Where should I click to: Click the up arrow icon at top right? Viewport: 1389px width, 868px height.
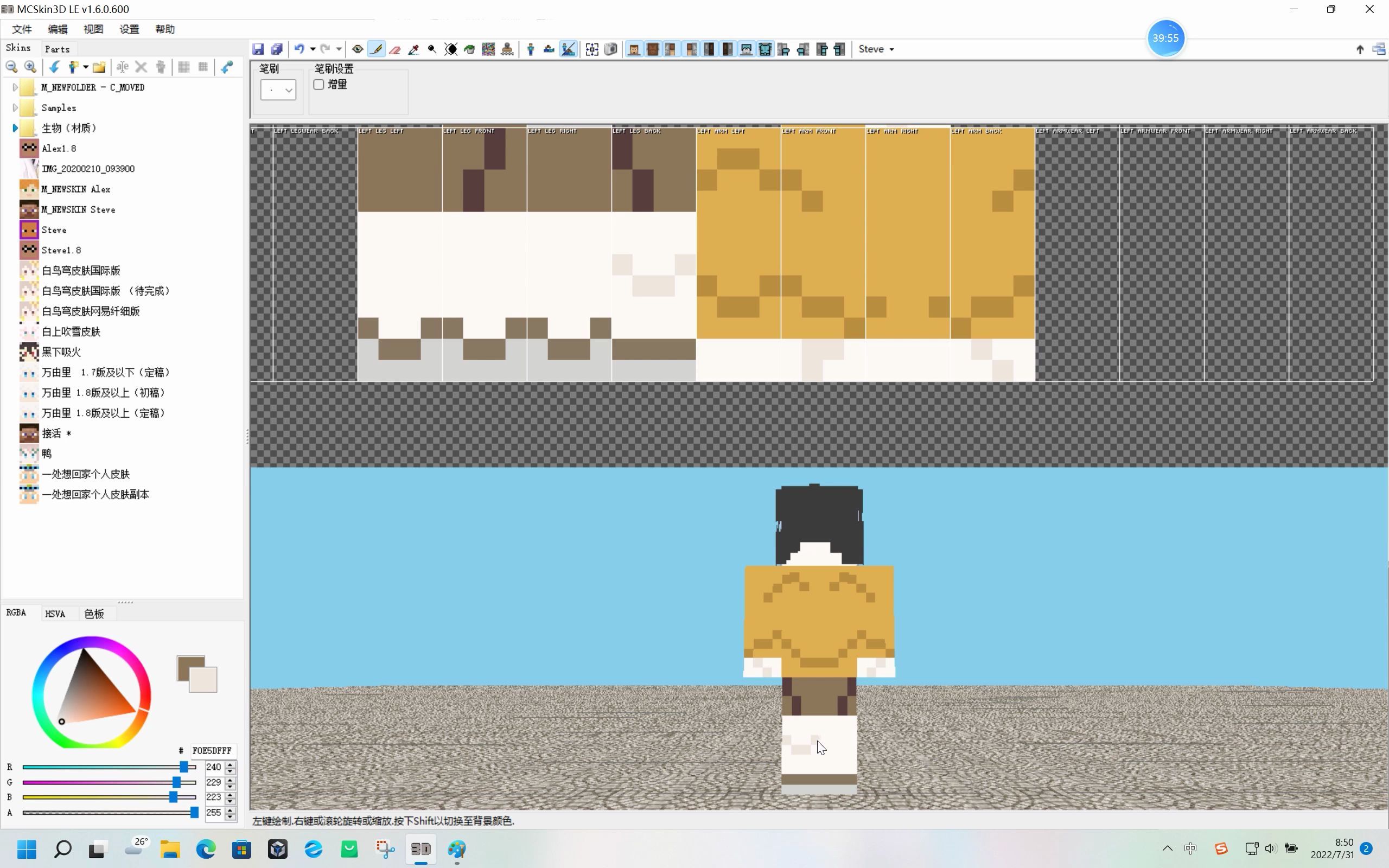(1360, 49)
